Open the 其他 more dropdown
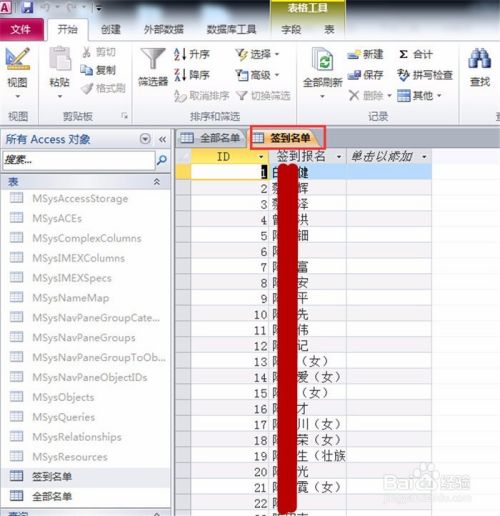This screenshot has width=500, height=516. coord(419,96)
